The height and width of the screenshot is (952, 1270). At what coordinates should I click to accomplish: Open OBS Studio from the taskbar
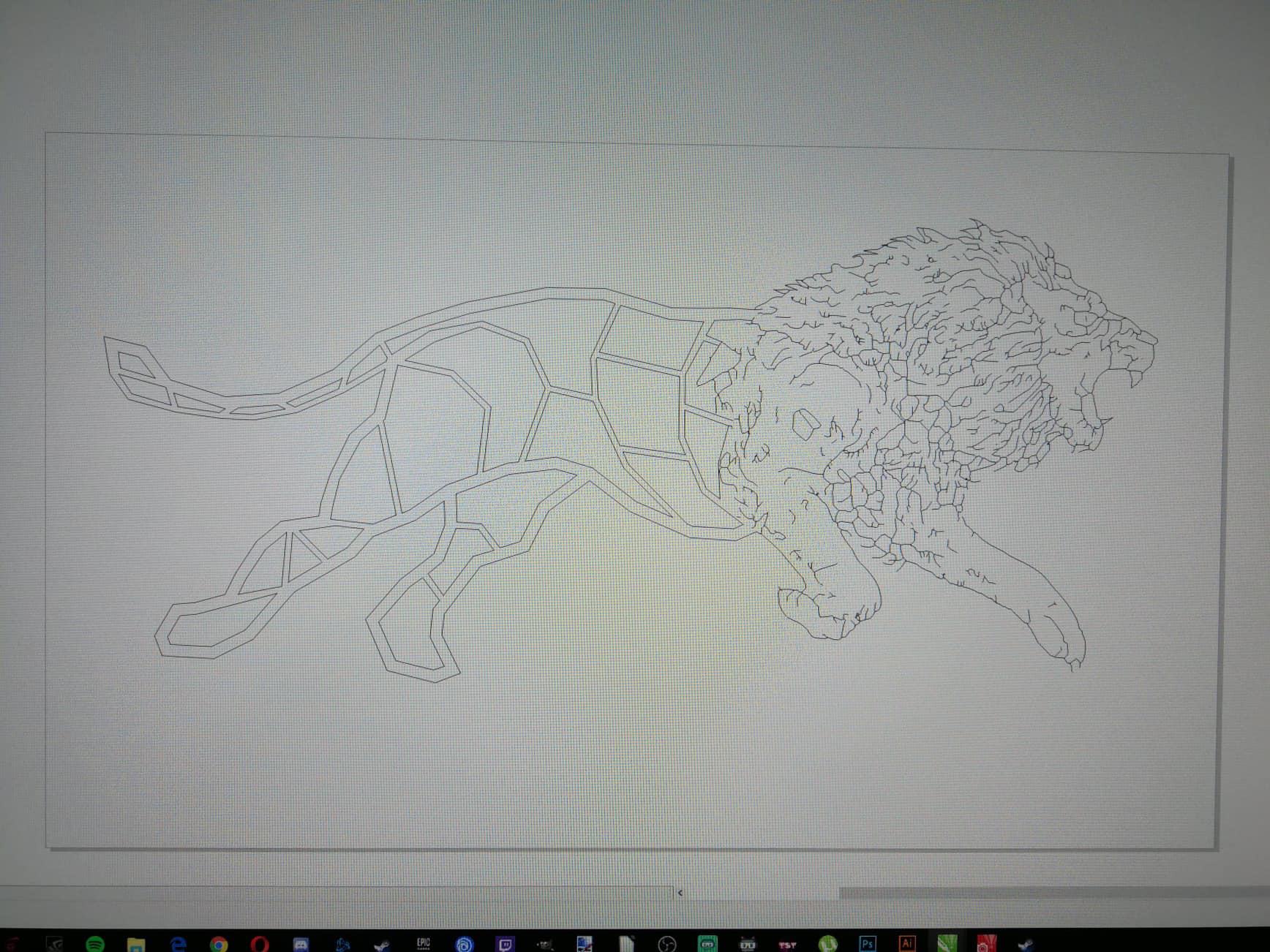[x=666, y=944]
